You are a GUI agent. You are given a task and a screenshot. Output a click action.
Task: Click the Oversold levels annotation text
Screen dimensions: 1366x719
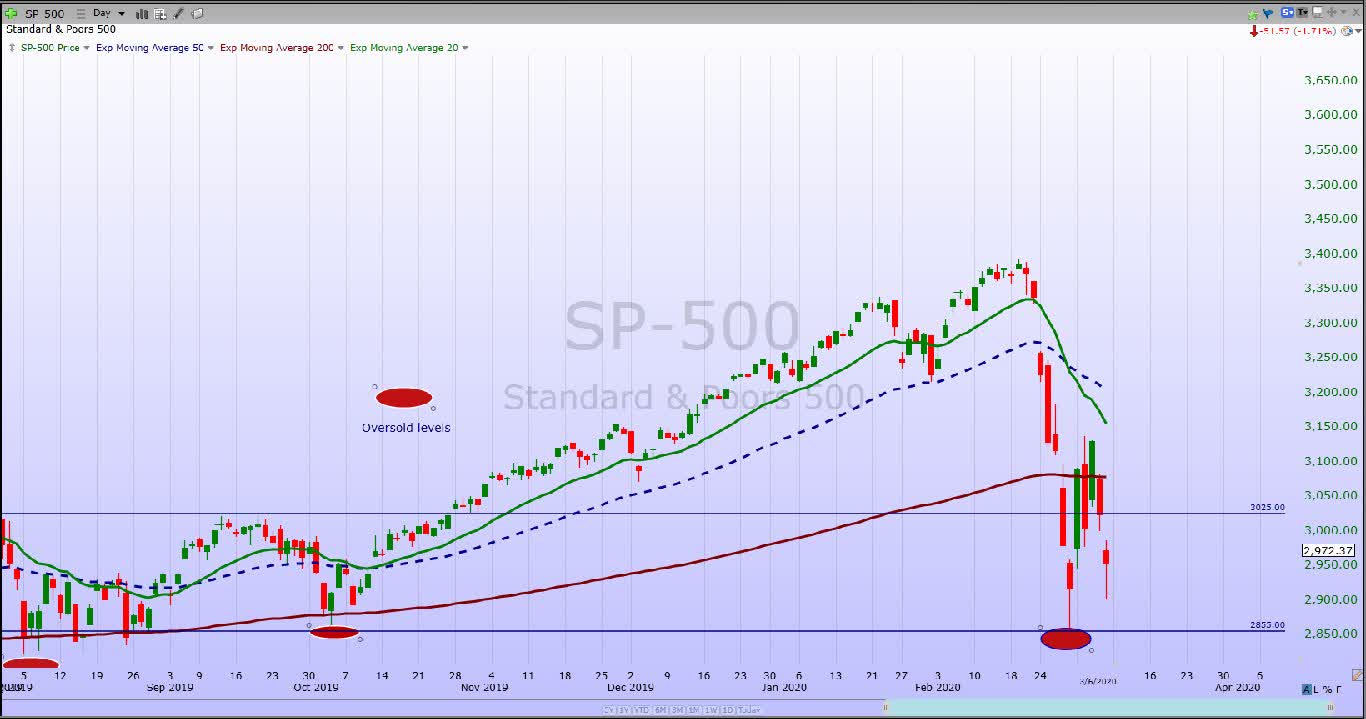point(406,427)
